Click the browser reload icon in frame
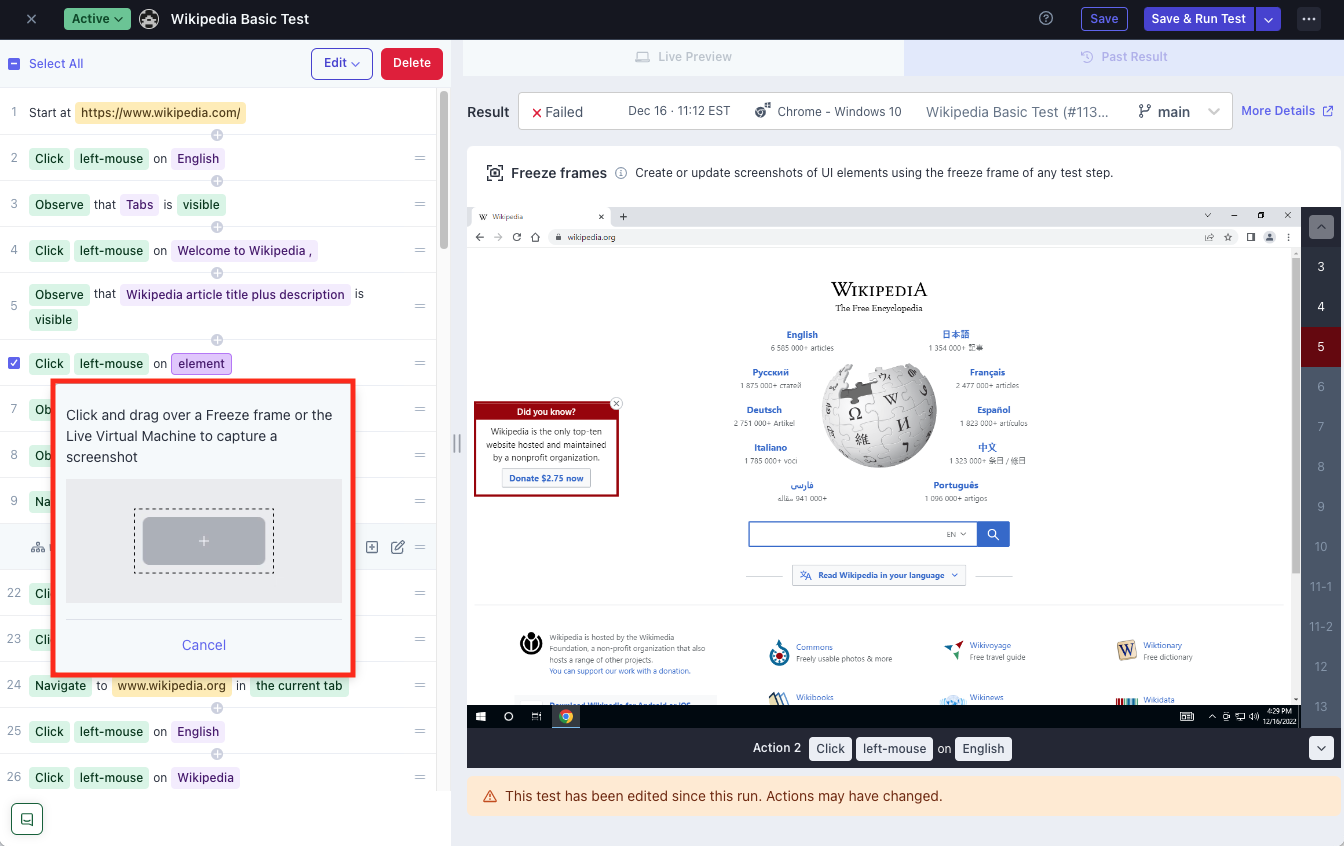Viewport: 1344px width, 846px height. (x=517, y=237)
